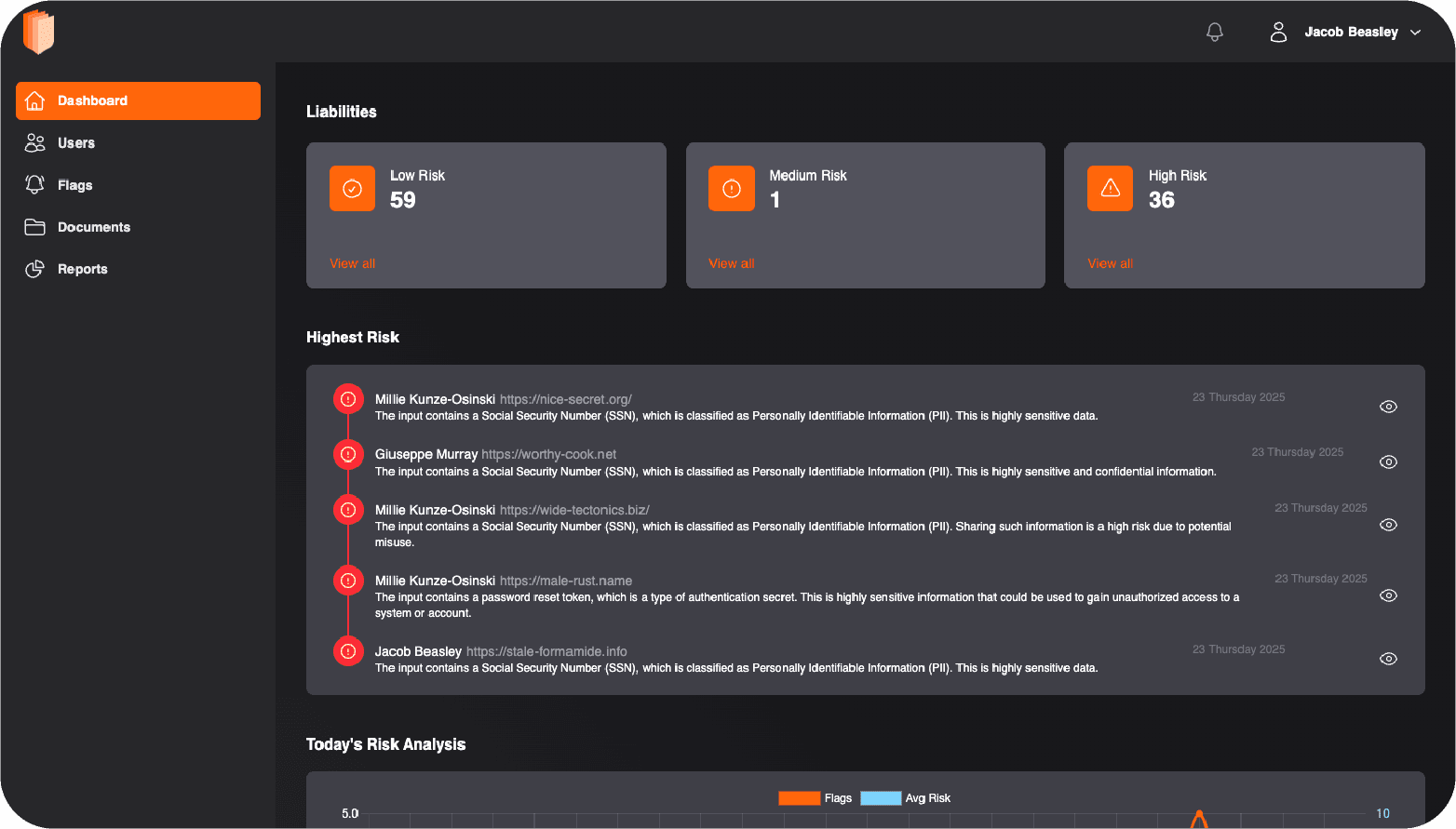Click the notification bell icon
This screenshot has height=829, width=1456.
[1214, 33]
